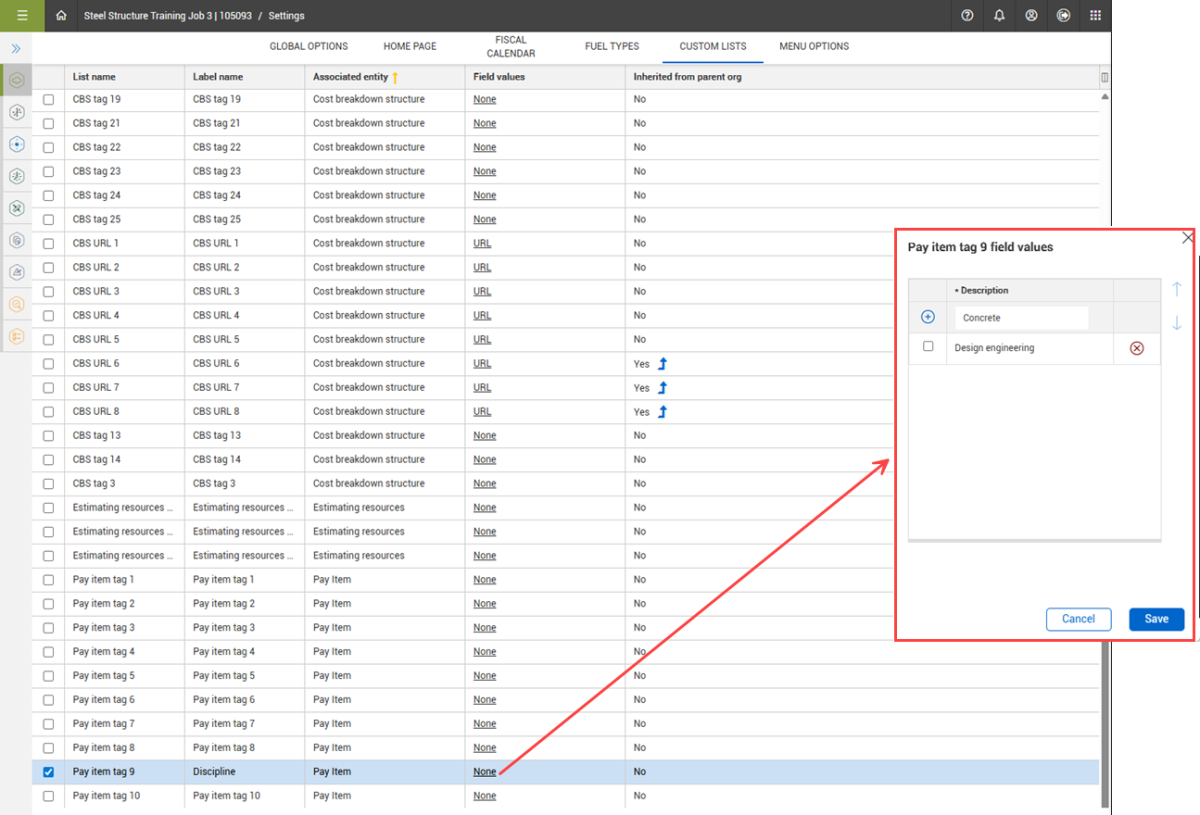Image resolution: width=1200 pixels, height=815 pixels.
Task: Delete the Design engineering value
Action: pos(1136,348)
